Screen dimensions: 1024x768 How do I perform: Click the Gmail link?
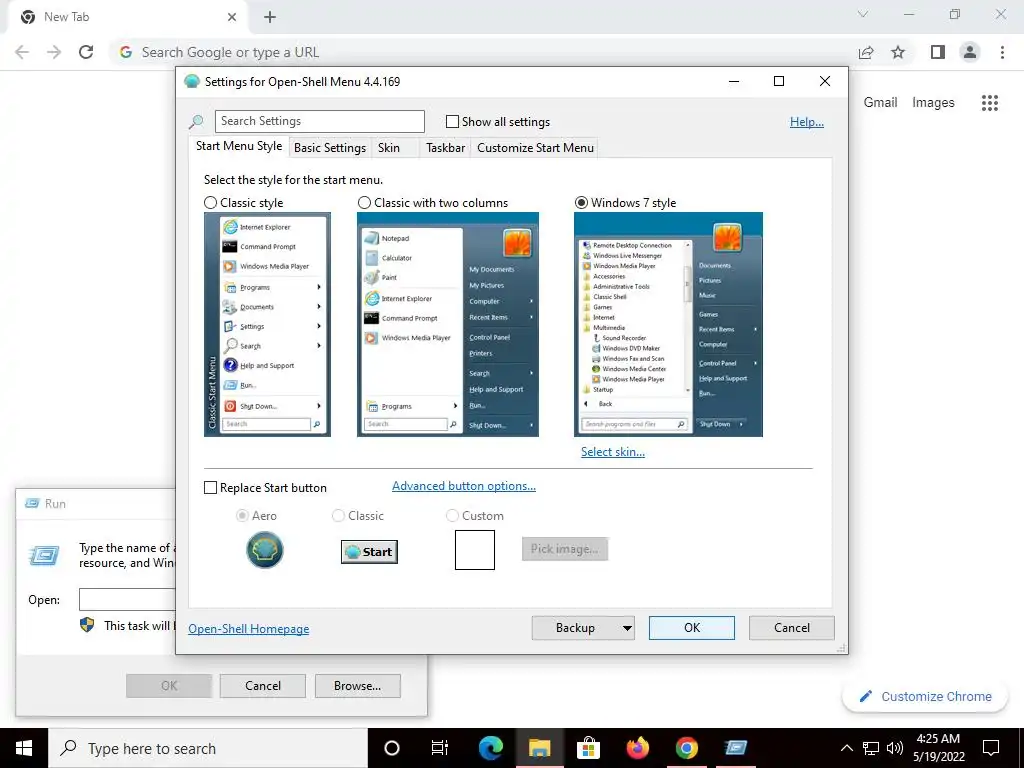click(x=880, y=103)
